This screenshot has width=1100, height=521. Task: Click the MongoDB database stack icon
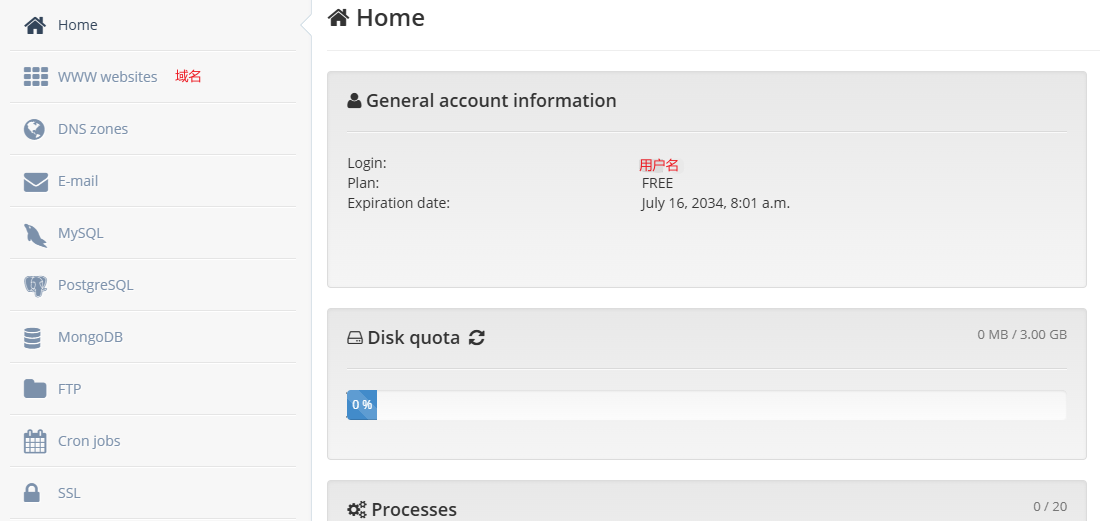pyautogui.click(x=33, y=338)
